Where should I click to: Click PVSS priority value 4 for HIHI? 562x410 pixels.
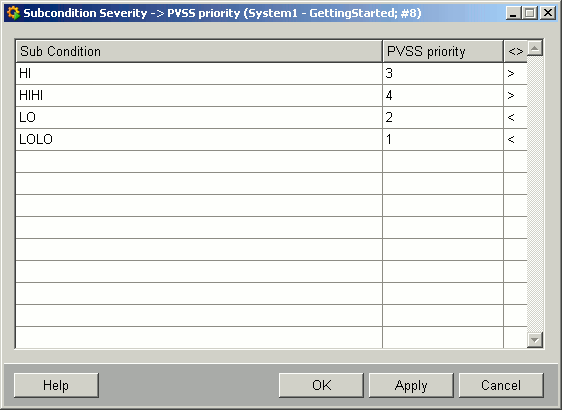click(x=443, y=95)
